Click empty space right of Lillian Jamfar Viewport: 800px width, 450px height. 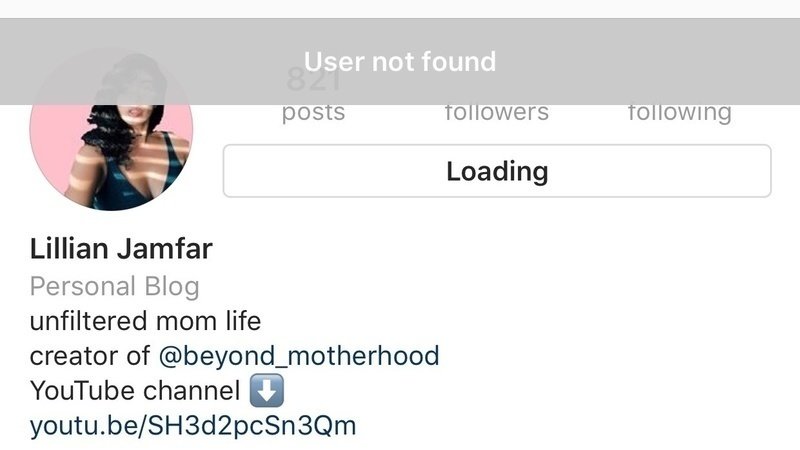[505, 249]
